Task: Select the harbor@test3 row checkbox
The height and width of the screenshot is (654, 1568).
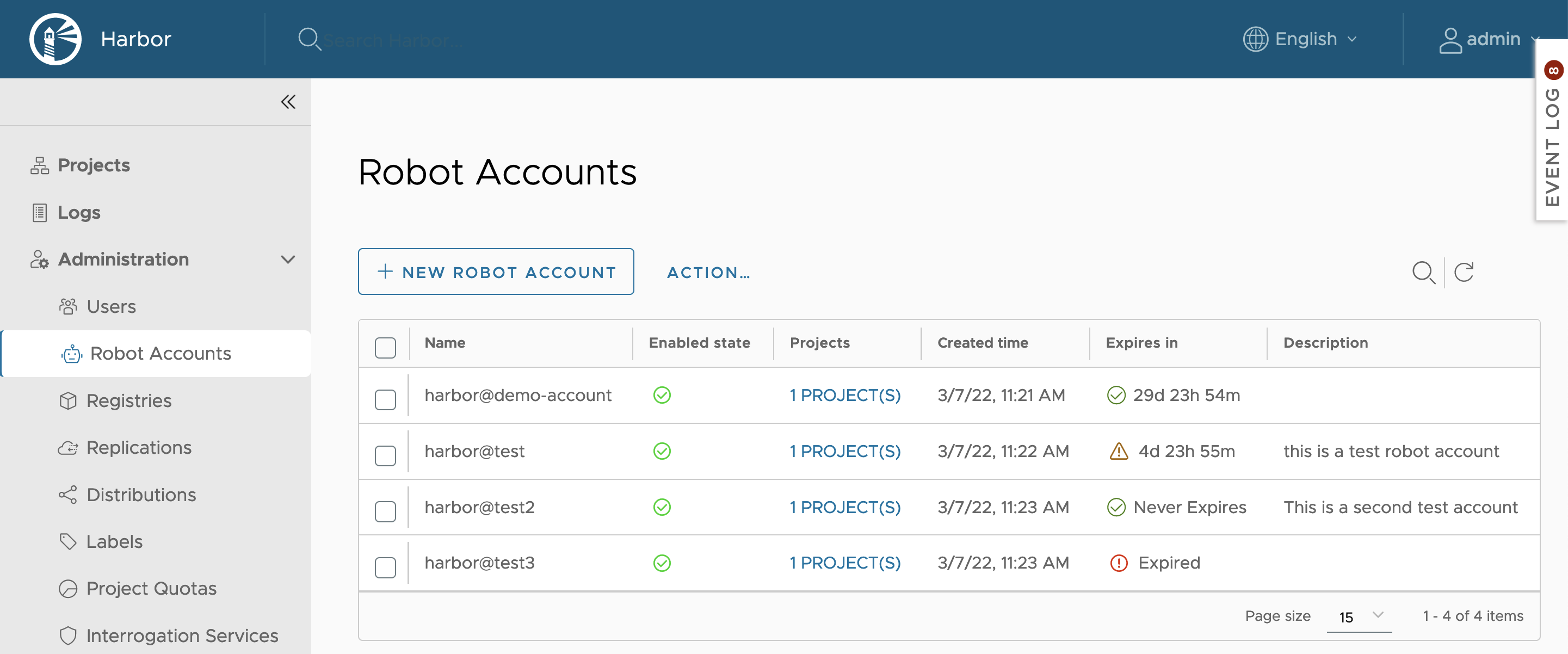Action: click(x=385, y=568)
